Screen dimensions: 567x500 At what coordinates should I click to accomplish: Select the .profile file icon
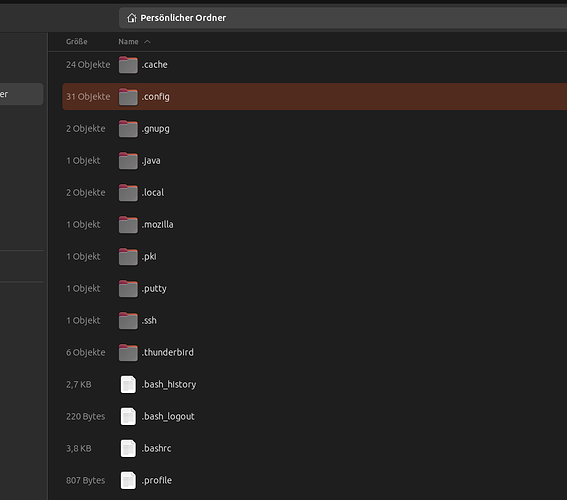pos(128,480)
